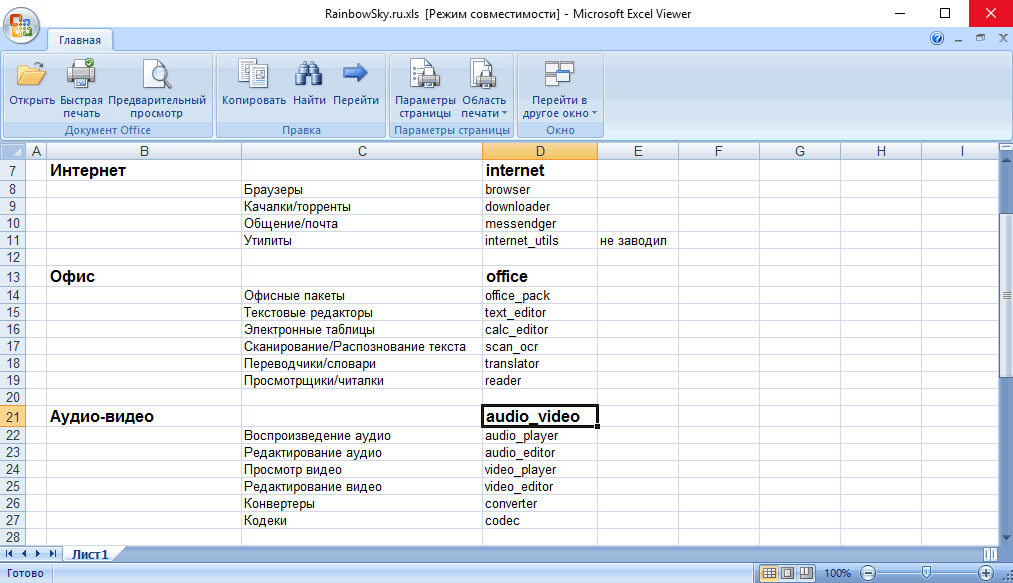The image size is (1013, 583).
Task: Switch to Normal view button
Action: coord(769,573)
